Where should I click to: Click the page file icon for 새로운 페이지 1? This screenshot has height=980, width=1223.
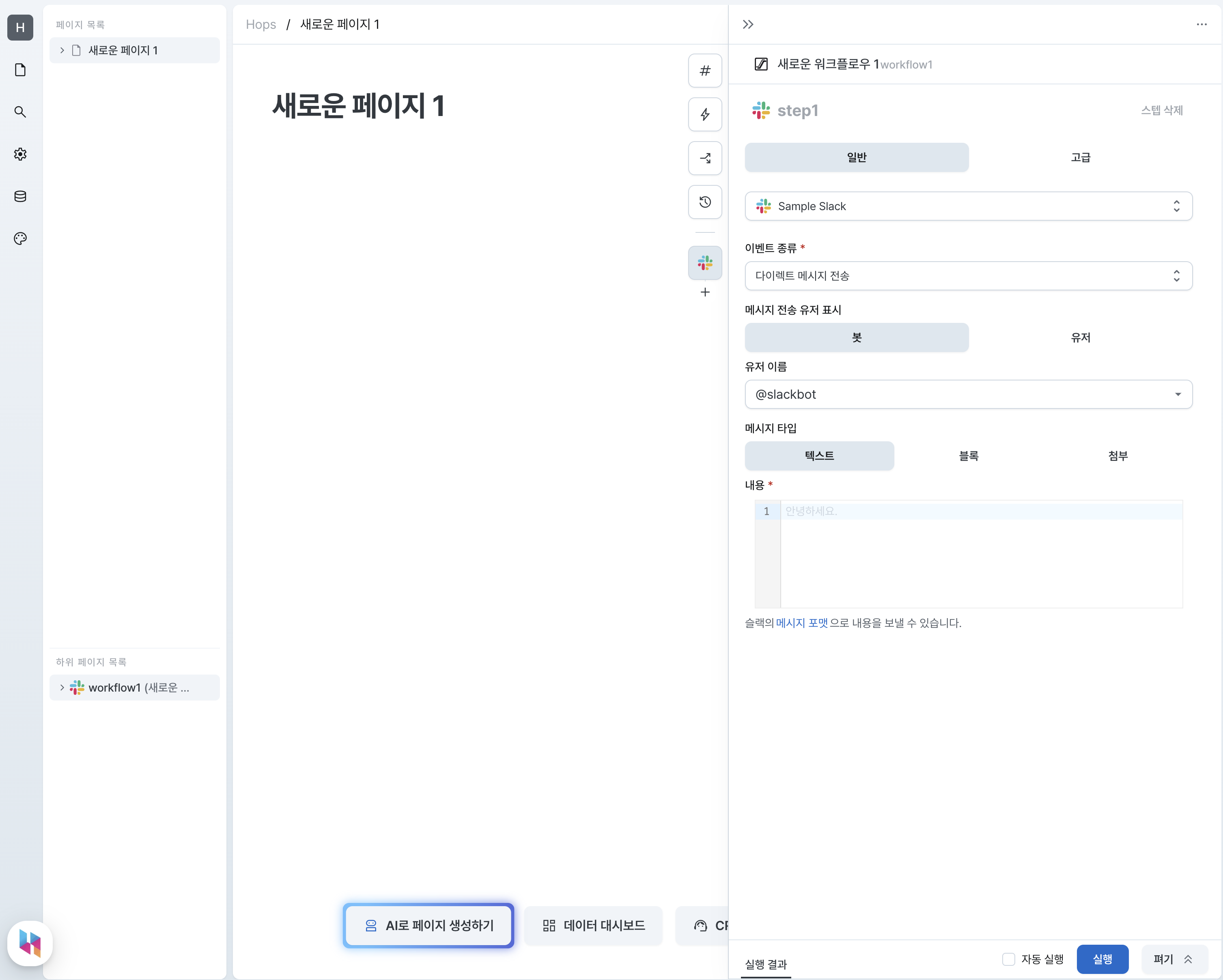(x=77, y=50)
